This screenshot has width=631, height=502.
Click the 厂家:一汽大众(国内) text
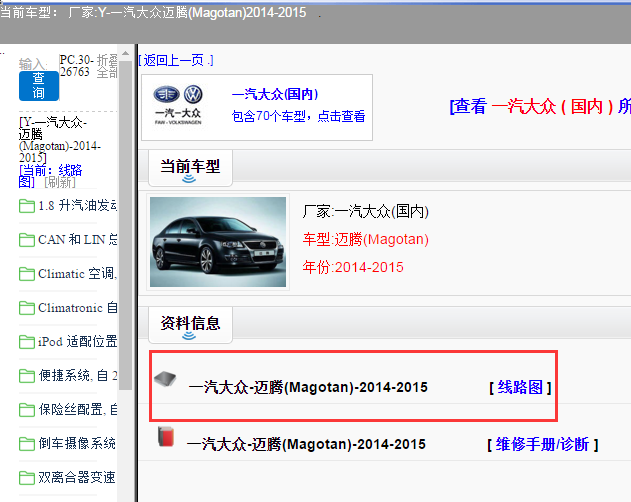coord(365,211)
